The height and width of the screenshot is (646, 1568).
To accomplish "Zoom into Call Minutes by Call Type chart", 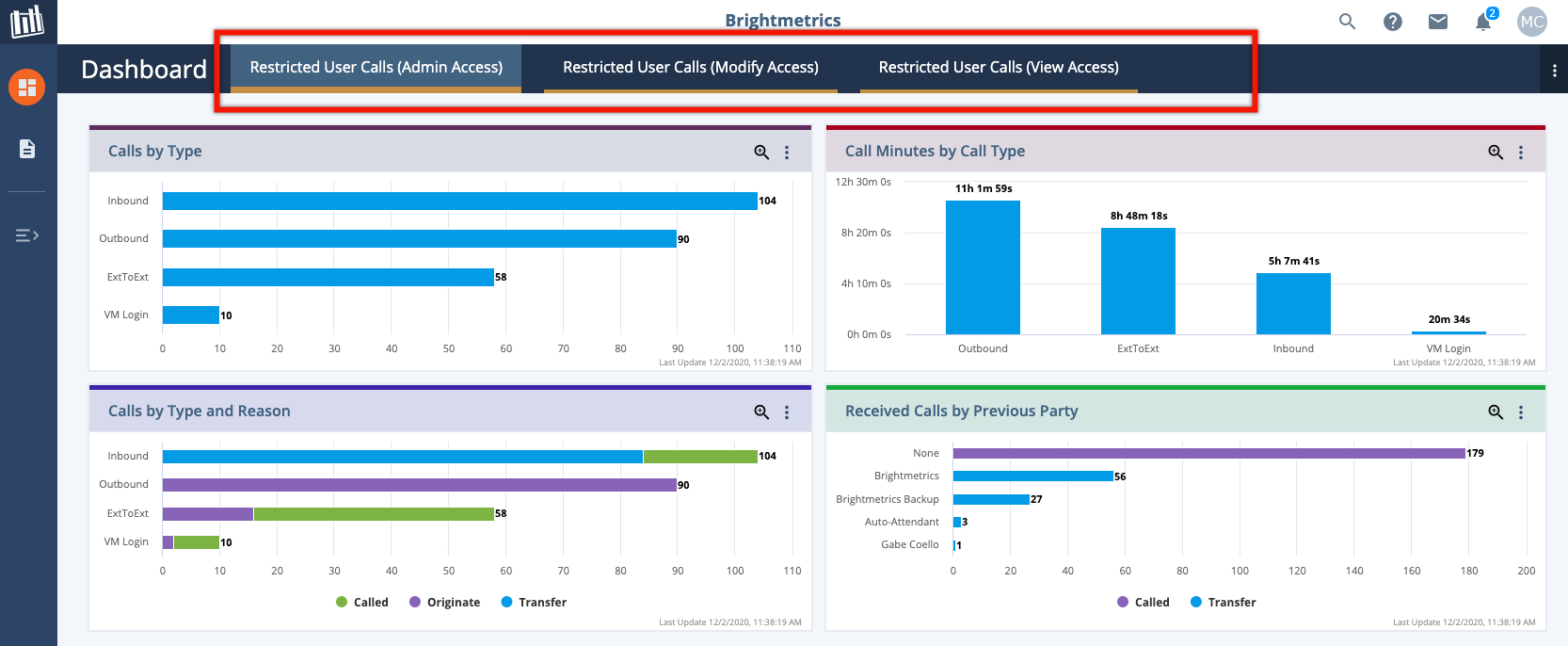I will click(1496, 152).
